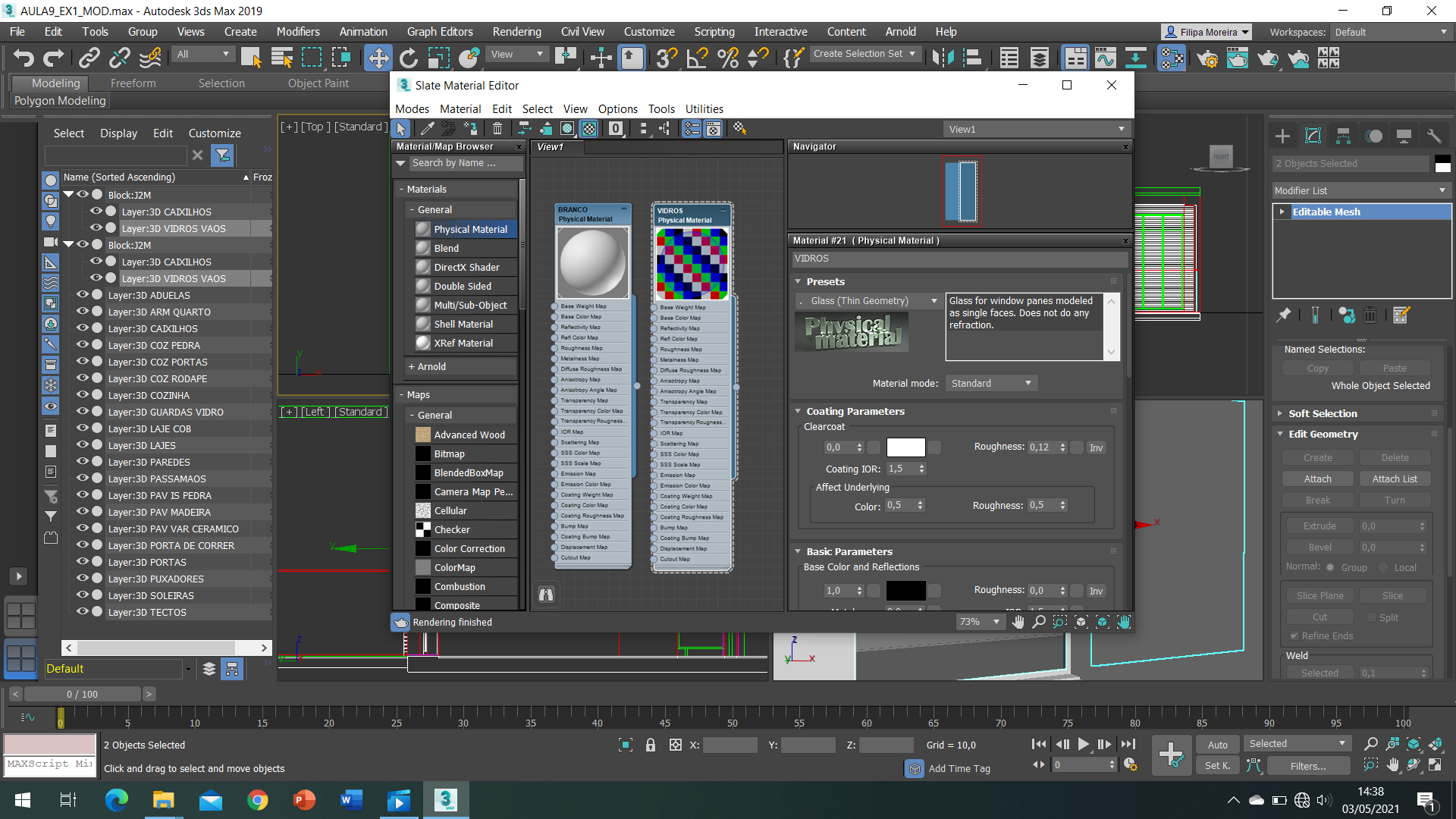The width and height of the screenshot is (1456, 819).
Task: Click the Undo arrow icon
Action: tap(24, 58)
